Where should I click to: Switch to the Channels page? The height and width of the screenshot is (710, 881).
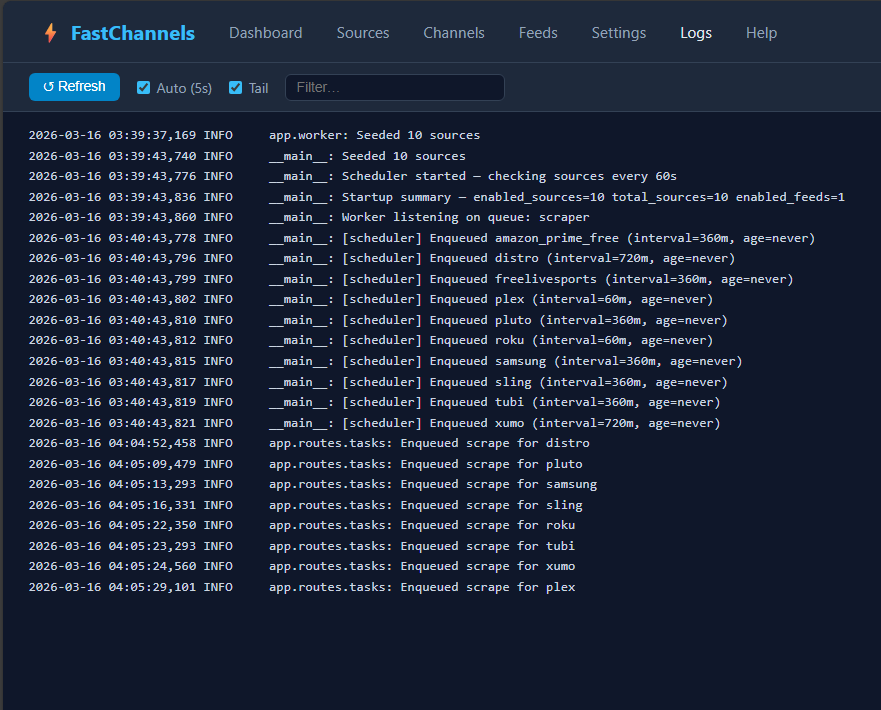[x=454, y=33]
